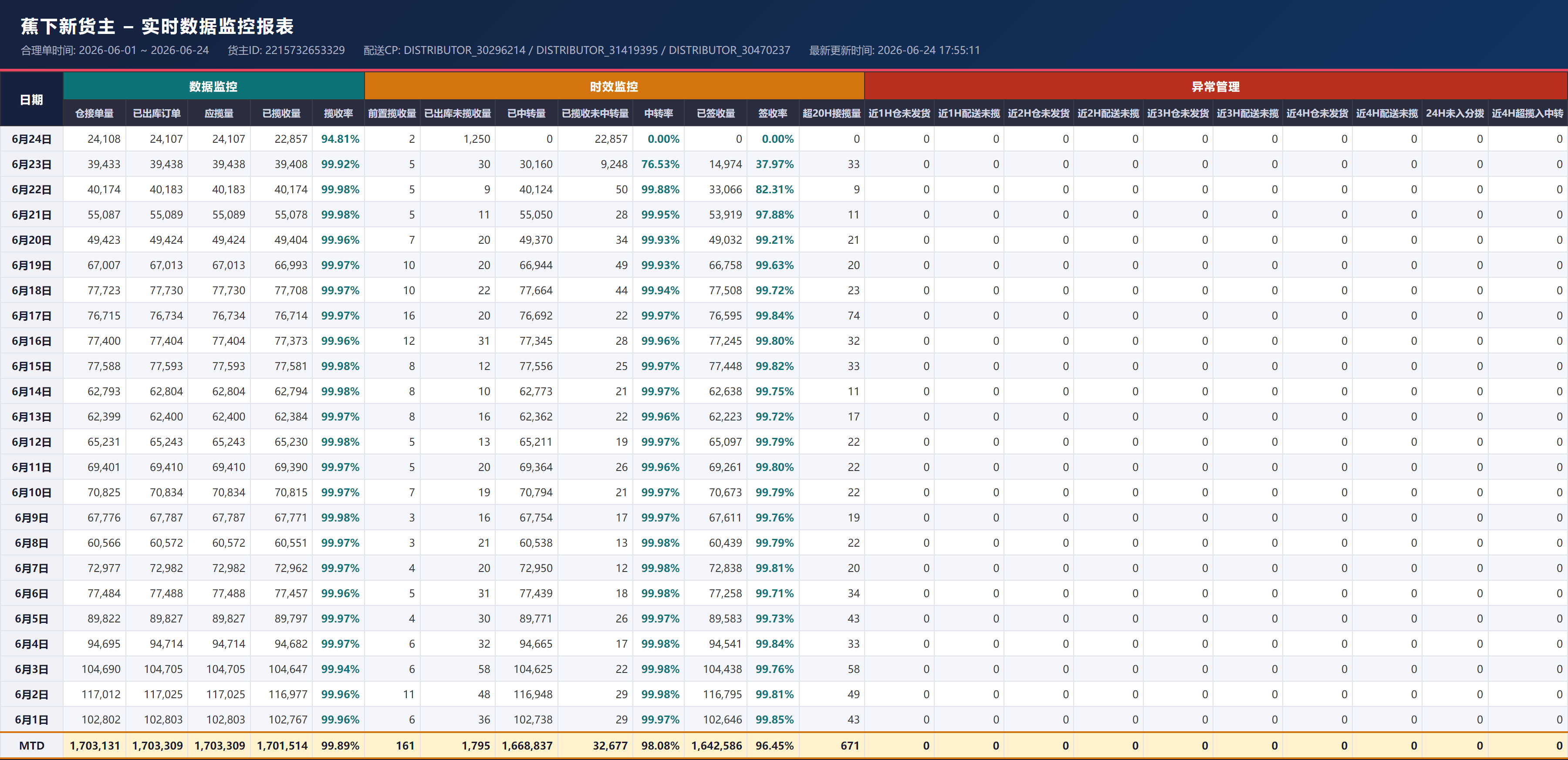Click the 94.81% 揽收率 value for 6月24日

coord(340,139)
